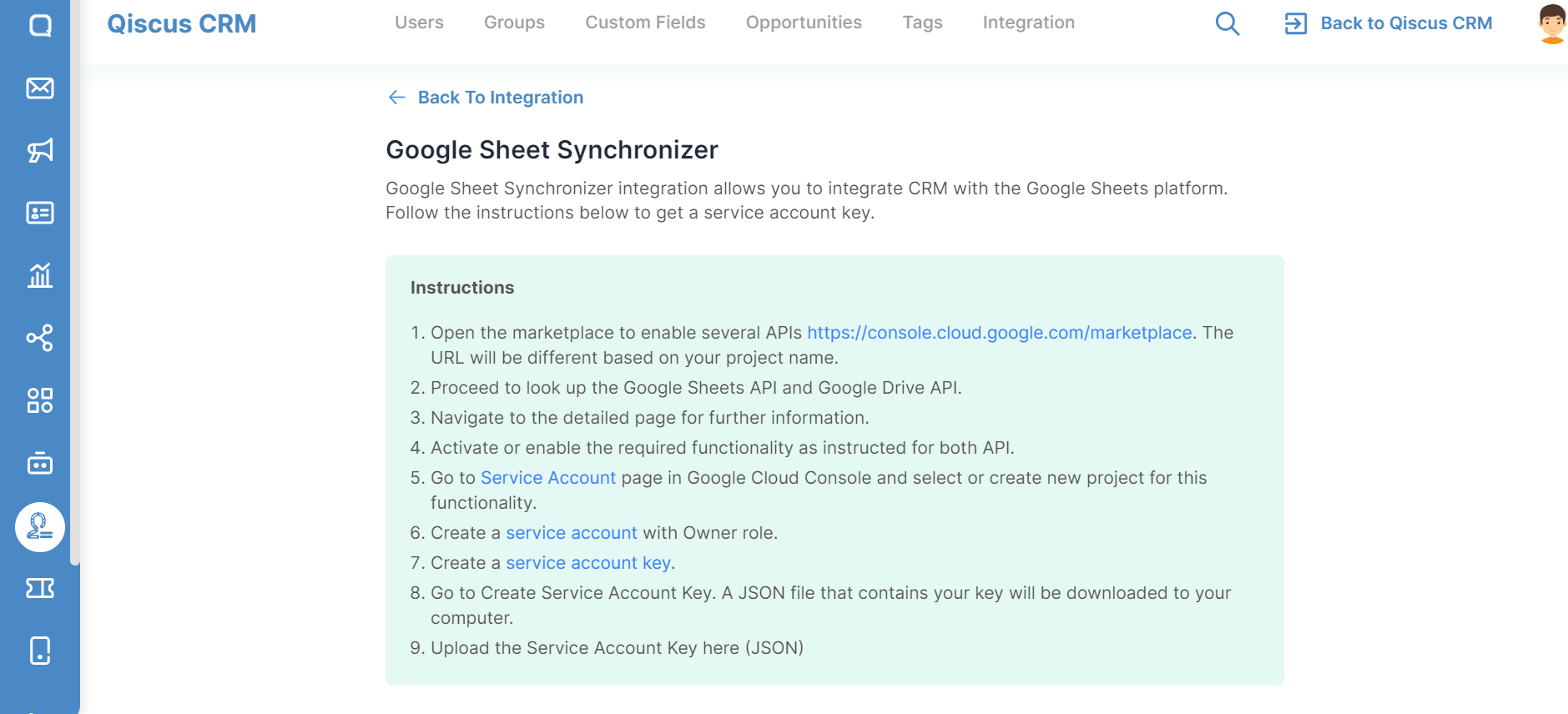Open the broadcast megaphone sidebar icon
1568x714 pixels.
tap(40, 150)
